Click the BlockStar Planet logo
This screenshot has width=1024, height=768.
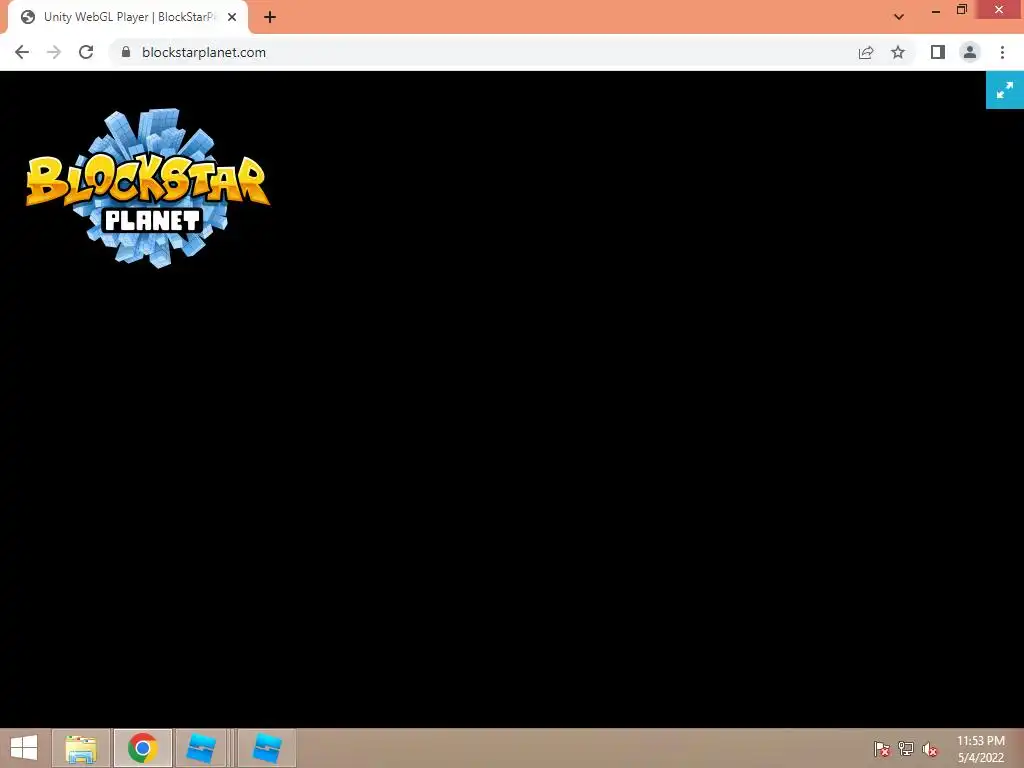(148, 188)
